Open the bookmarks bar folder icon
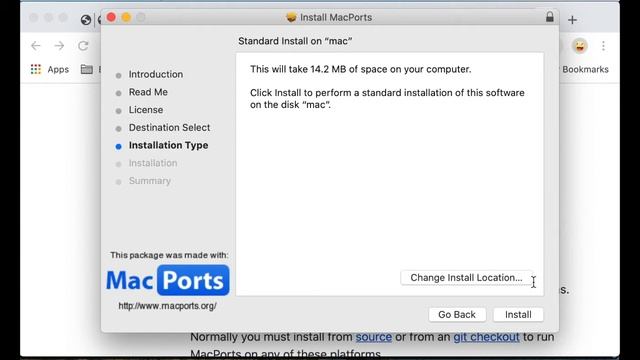The image size is (640, 360). tap(87, 69)
